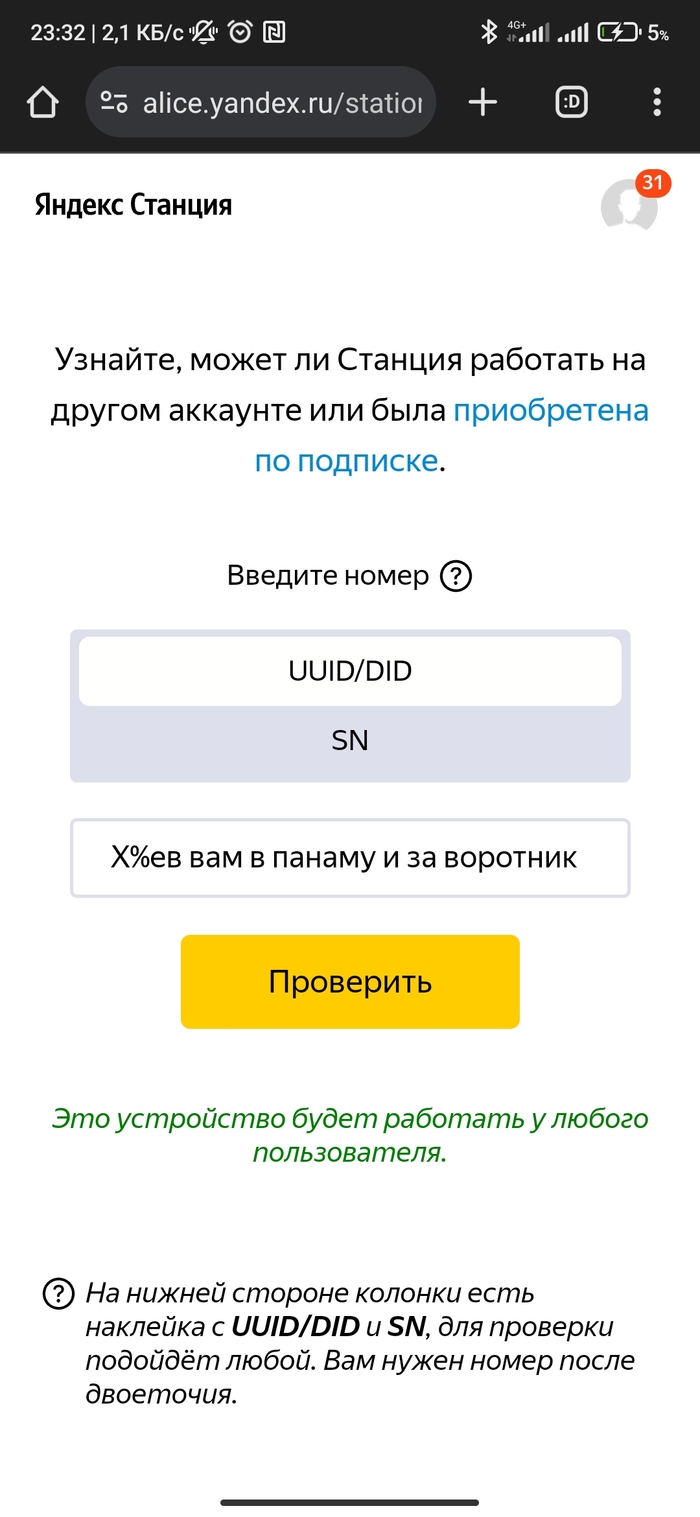Tap the new tab plus icon
This screenshot has width=700, height=1517.
click(x=483, y=102)
